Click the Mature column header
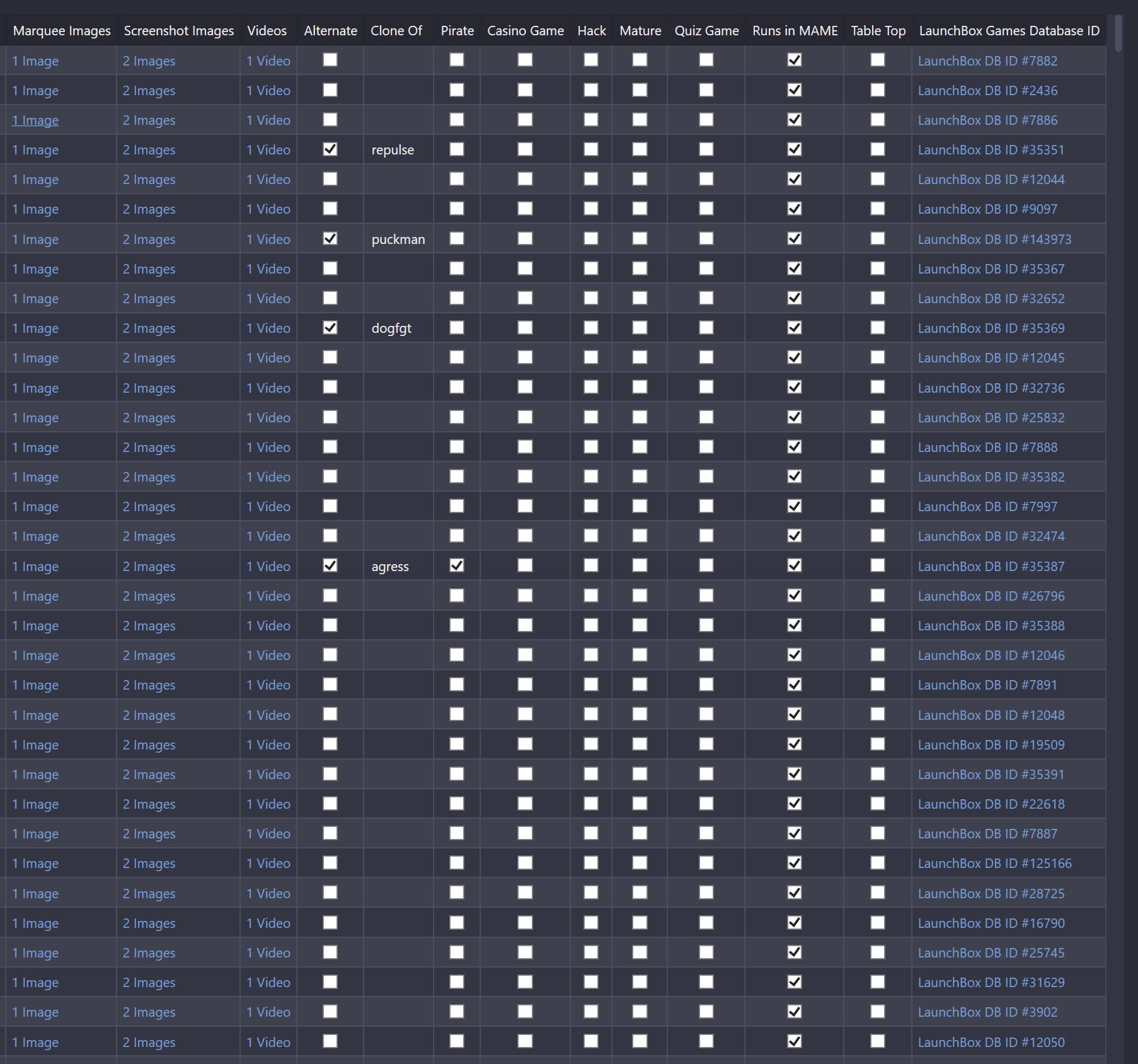1138x1064 pixels. coord(640,31)
